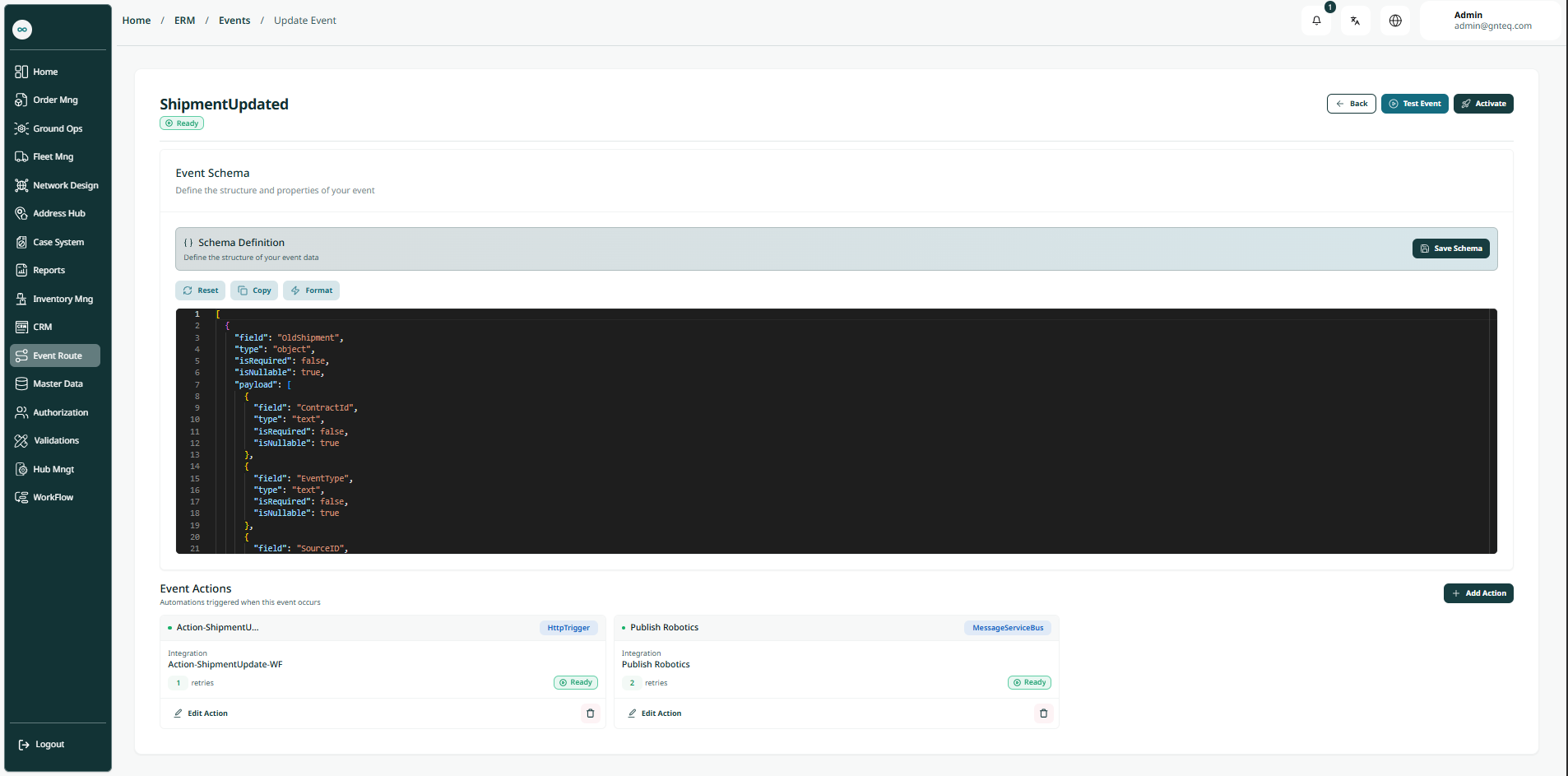
Task: Click Ready status in HttpTrigger card
Action: [x=576, y=682]
